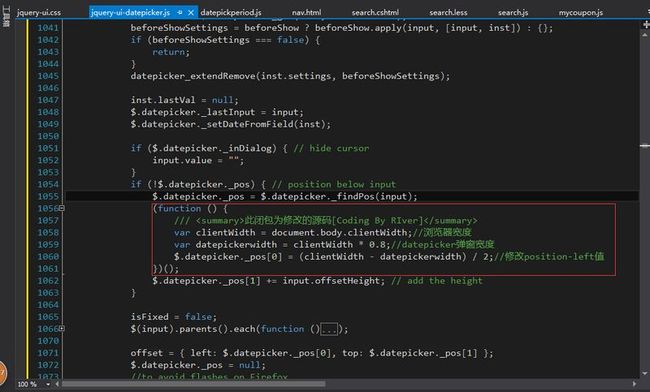Screen dimensions: 650x392
Task: Click the '[Coding By RIver]' summary comment
Action: coord(380,221)
